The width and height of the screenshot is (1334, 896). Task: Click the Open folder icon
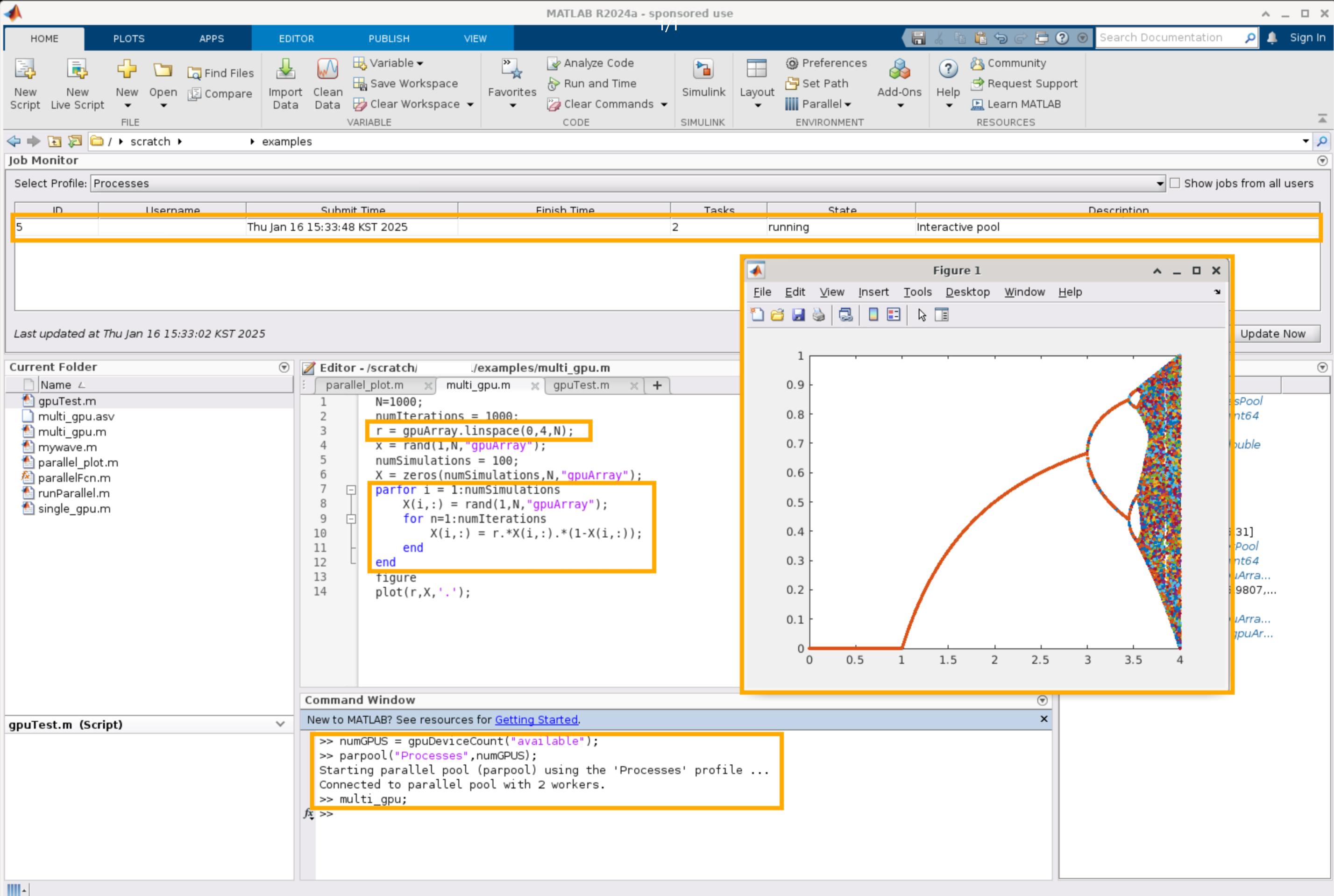point(163,70)
